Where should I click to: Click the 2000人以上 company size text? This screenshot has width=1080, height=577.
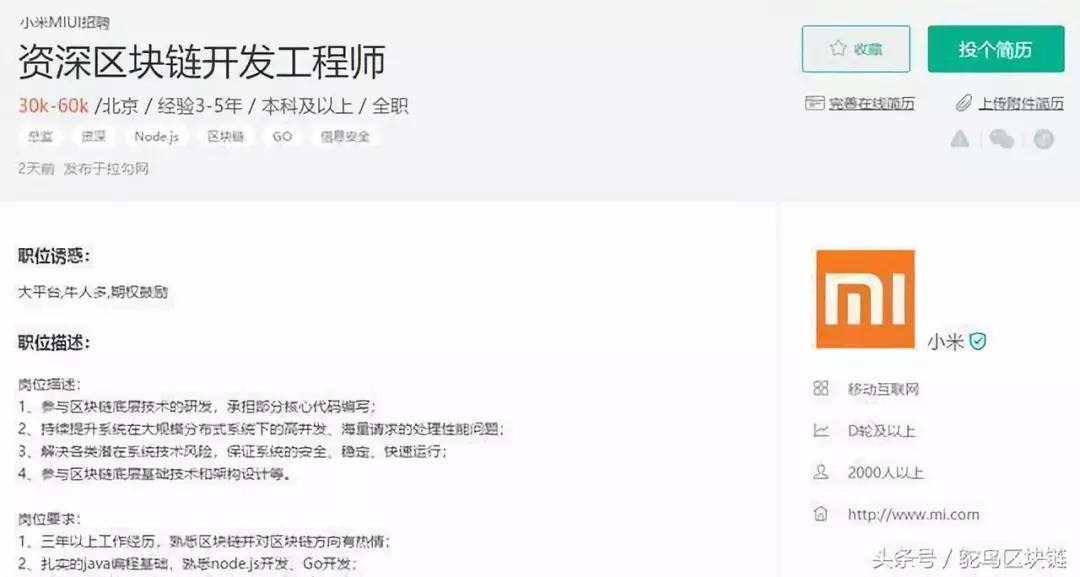coord(885,473)
